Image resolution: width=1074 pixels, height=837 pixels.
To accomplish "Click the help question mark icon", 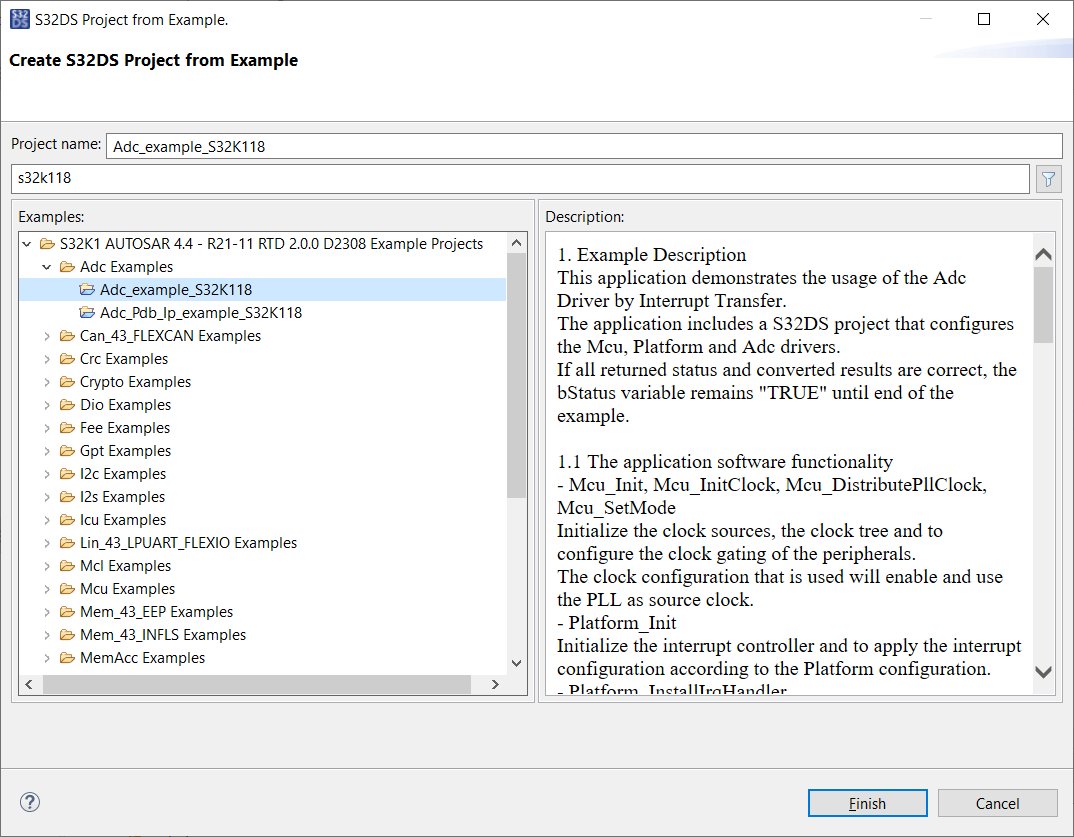I will pyautogui.click(x=29, y=802).
